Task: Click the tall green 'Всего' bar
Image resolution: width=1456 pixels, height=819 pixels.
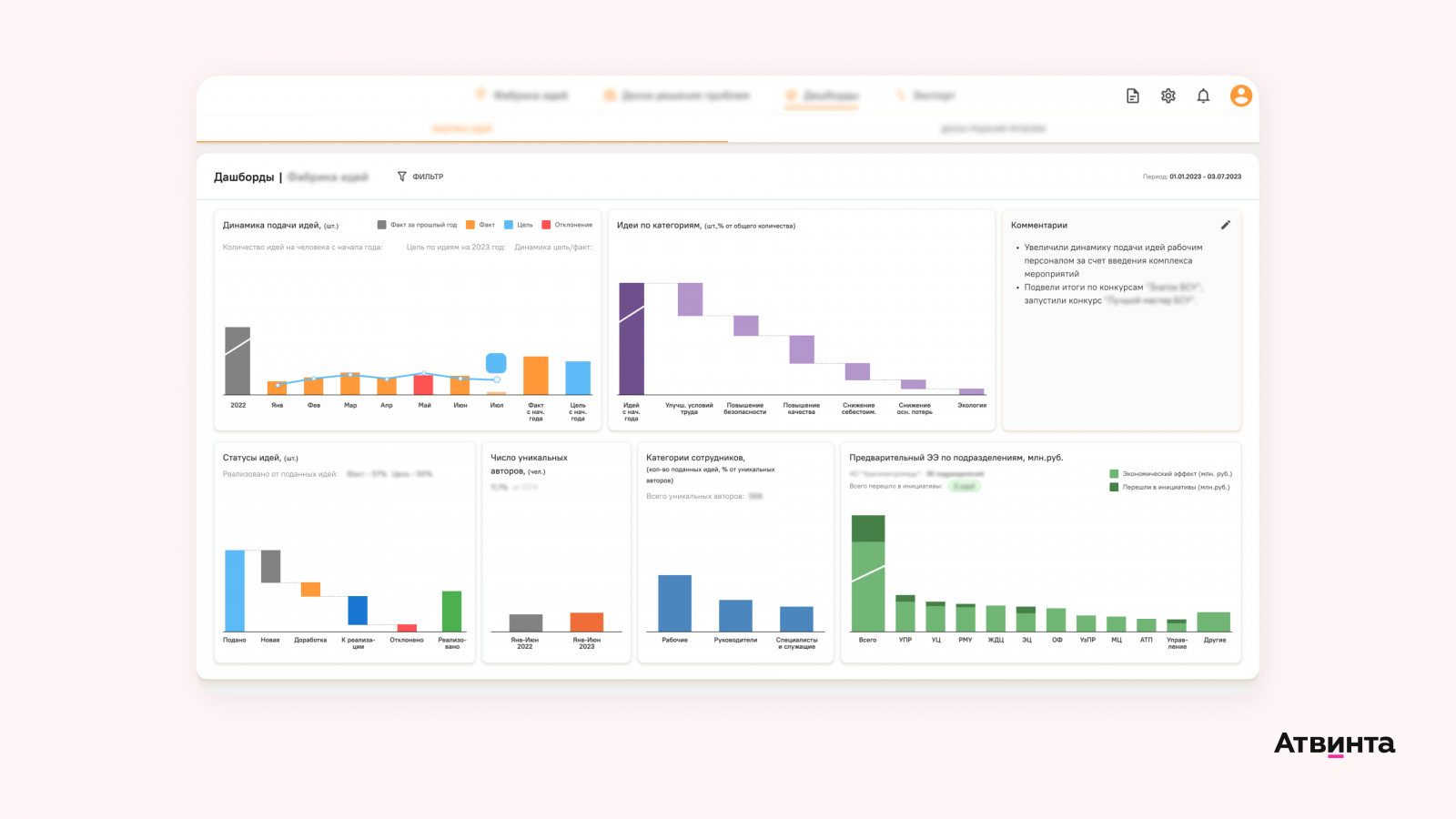Action: point(868,573)
